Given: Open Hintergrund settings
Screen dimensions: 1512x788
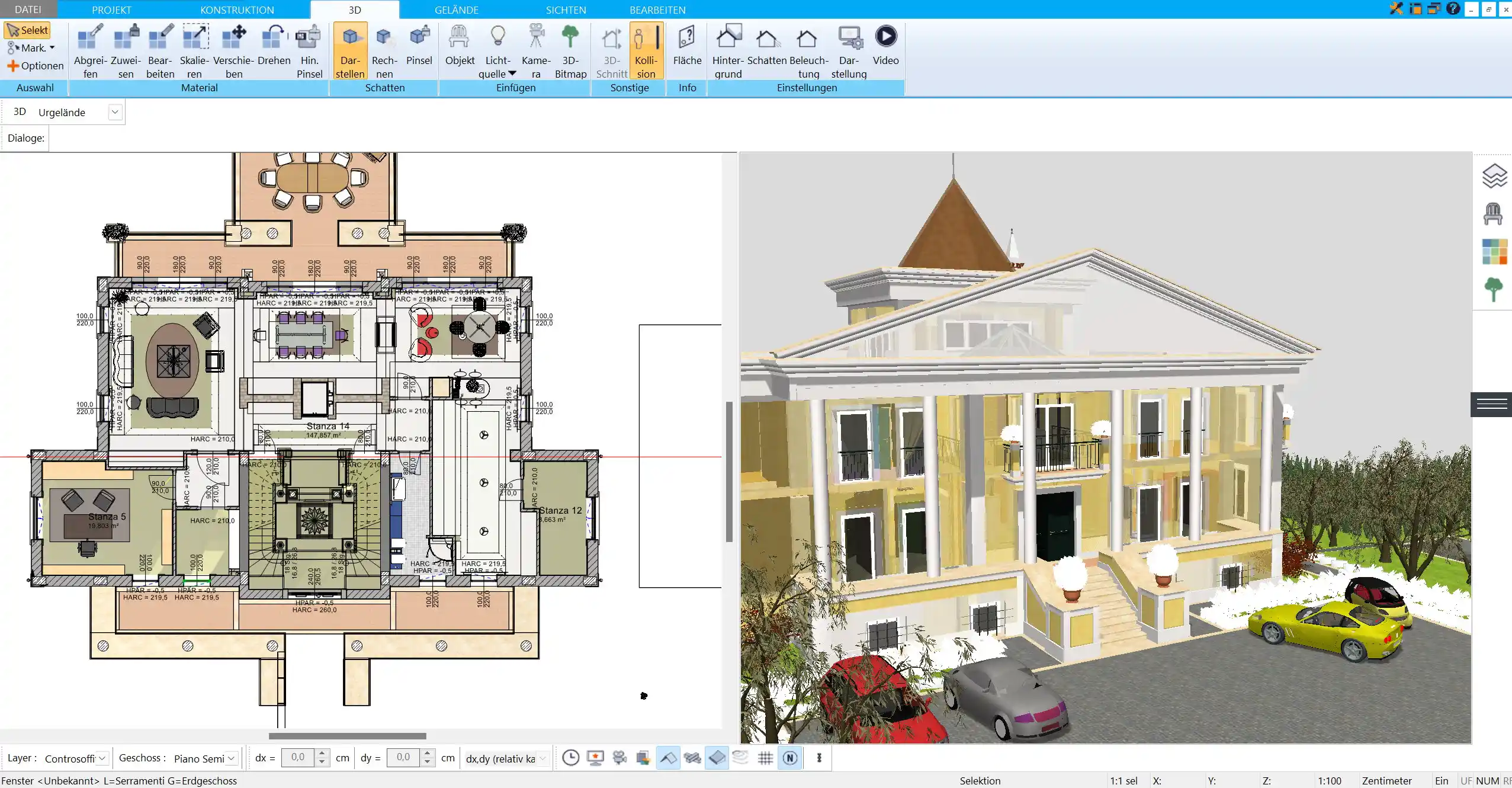Looking at the screenshot, I should pos(728,51).
